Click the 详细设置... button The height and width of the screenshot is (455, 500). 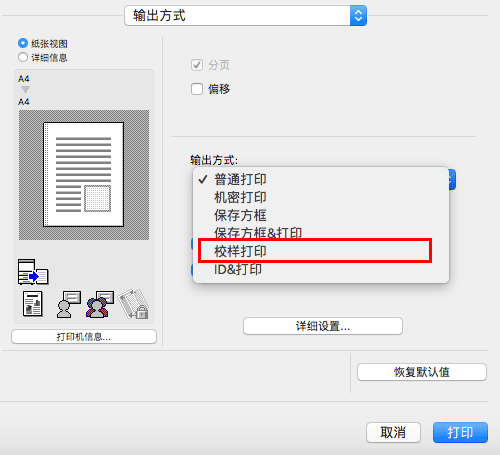click(x=323, y=326)
